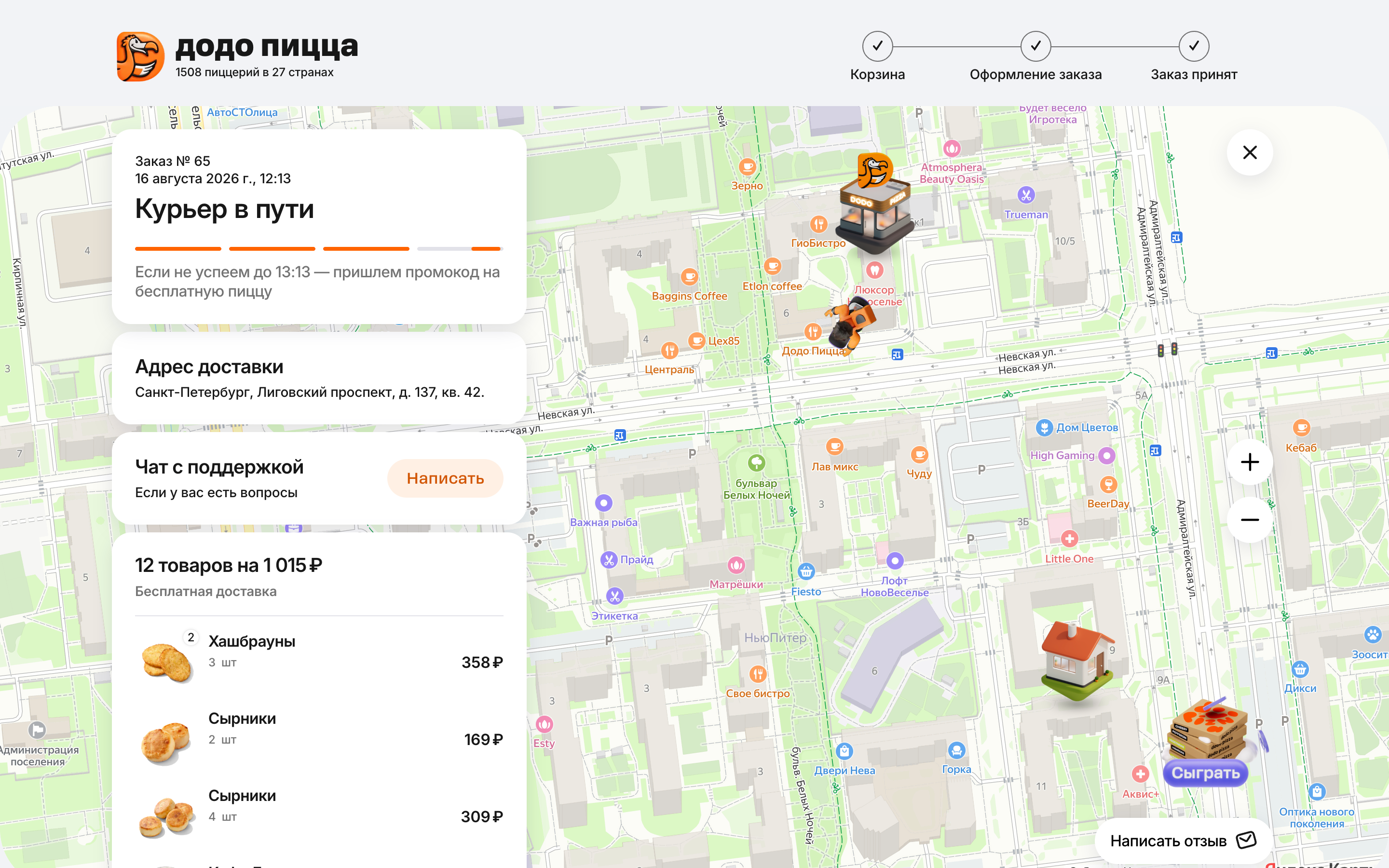1389x868 pixels.
Task: Click the Цех85 cafe marker
Action: 696,340
